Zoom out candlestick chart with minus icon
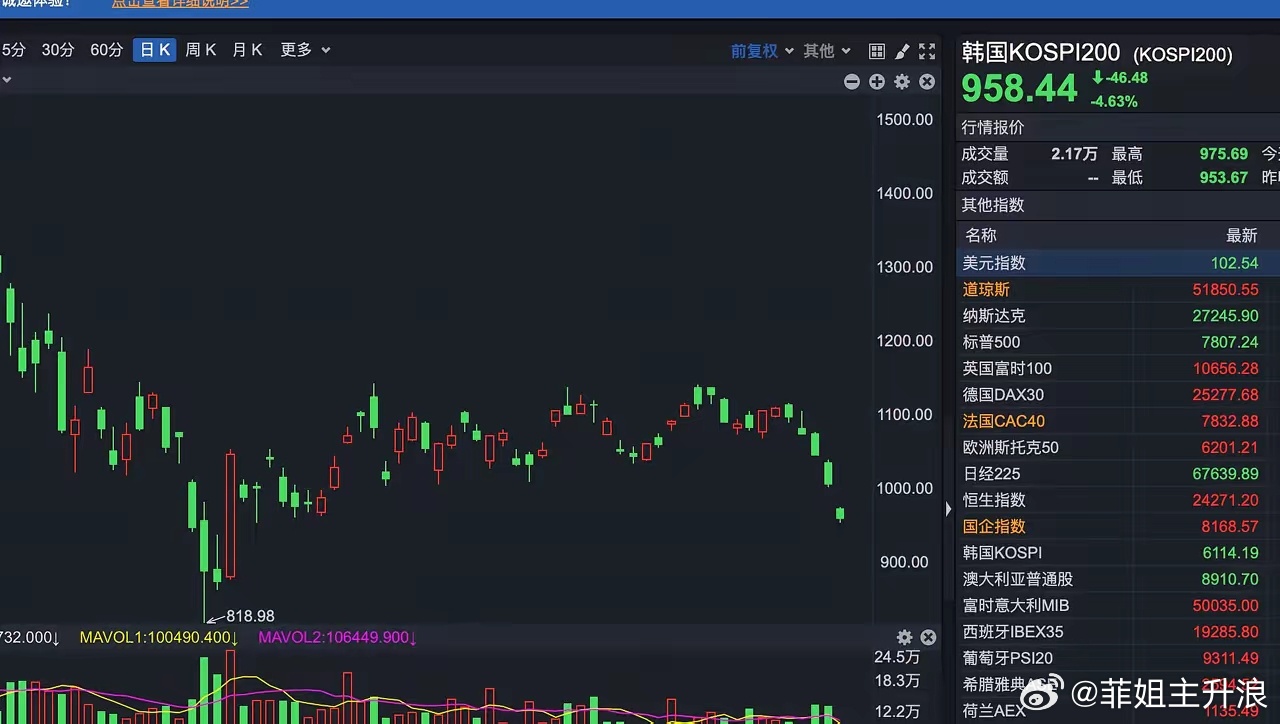This screenshot has height=724, width=1280. (852, 82)
